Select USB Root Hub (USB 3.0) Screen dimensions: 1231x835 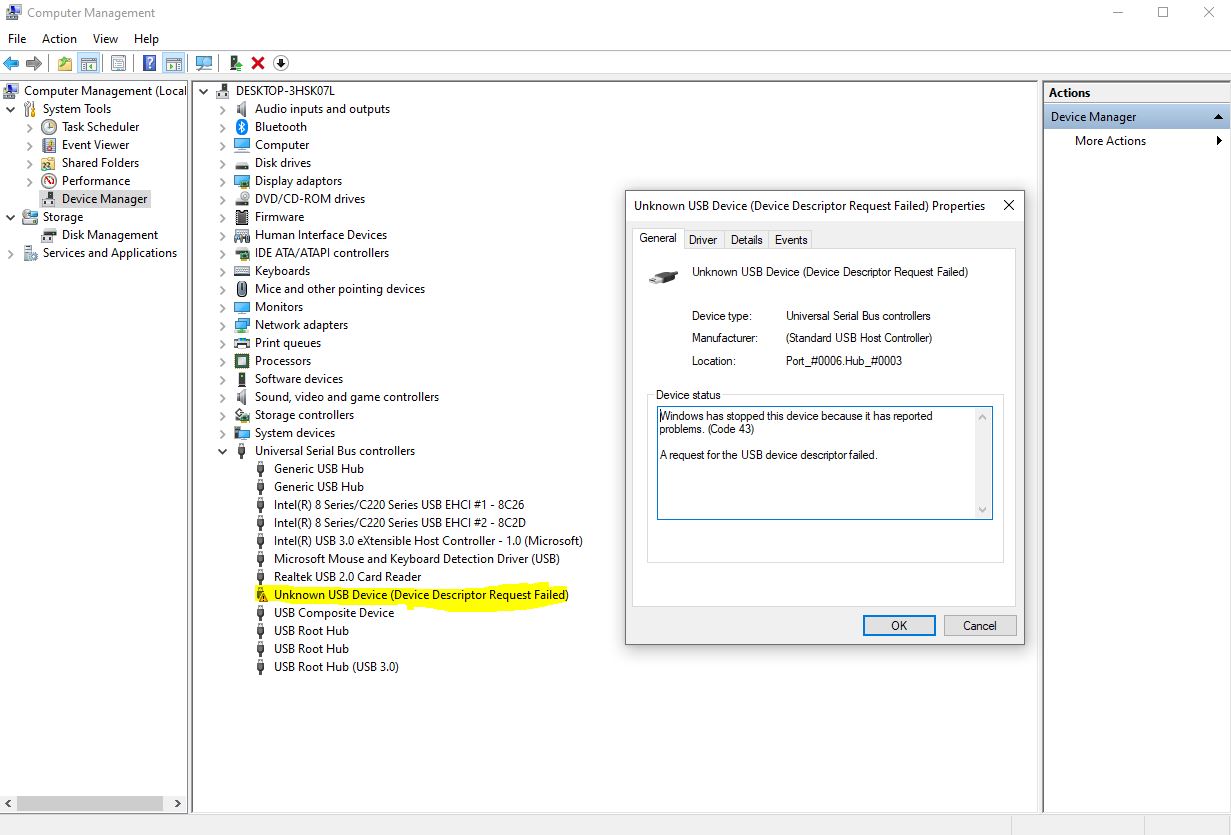pyautogui.click(x=336, y=667)
